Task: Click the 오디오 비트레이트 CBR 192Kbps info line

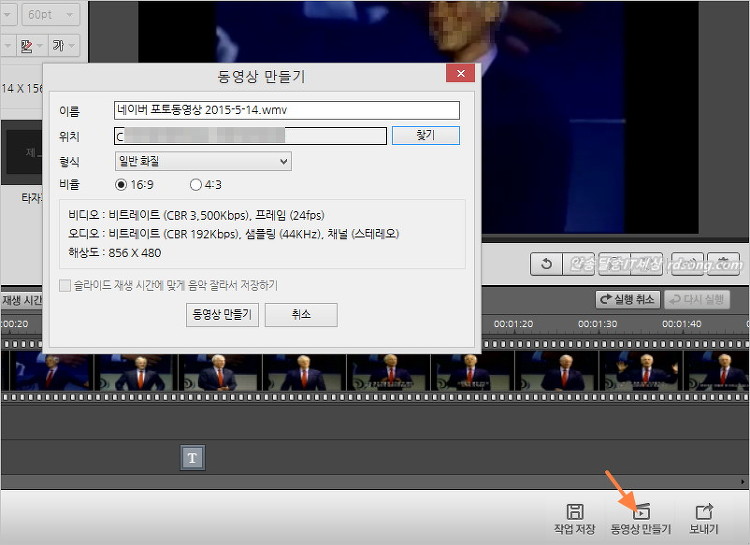Action: point(233,234)
